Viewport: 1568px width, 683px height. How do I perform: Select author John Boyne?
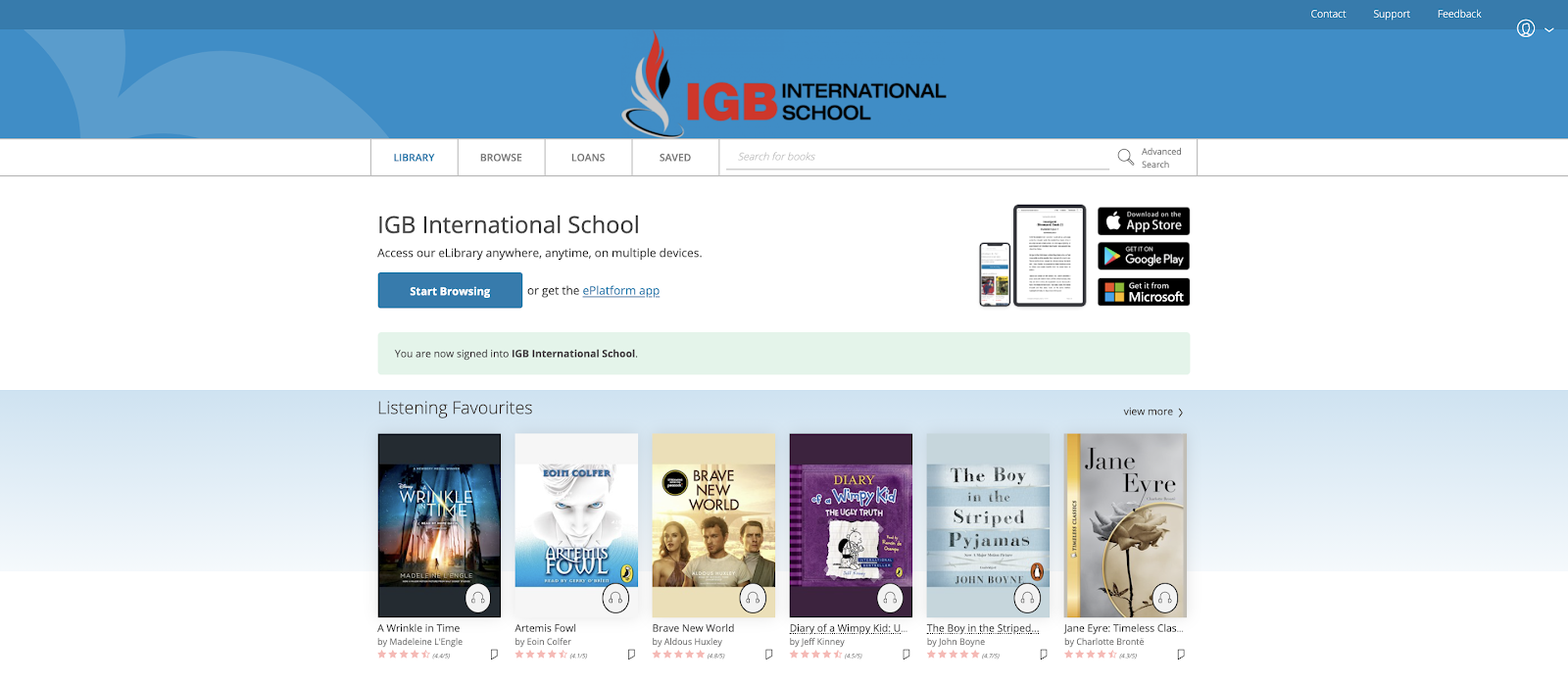coord(961,642)
